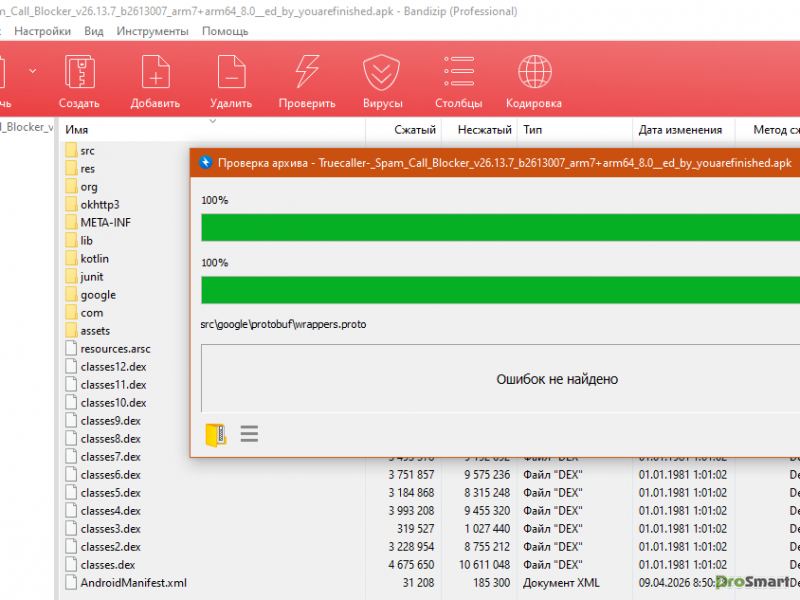This screenshot has height=600, width=800.
Task: Click the upper green progress bar
Action: pyautogui.click(x=500, y=228)
